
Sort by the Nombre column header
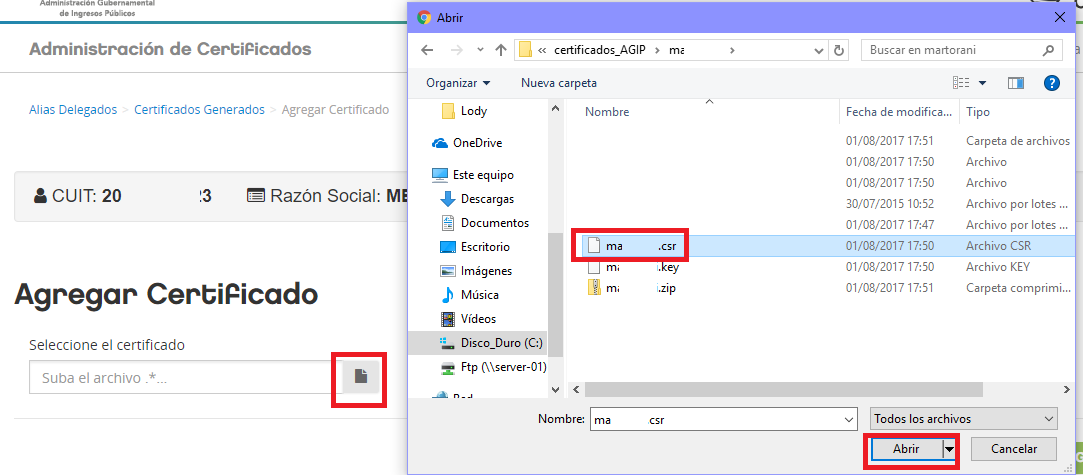pos(607,112)
